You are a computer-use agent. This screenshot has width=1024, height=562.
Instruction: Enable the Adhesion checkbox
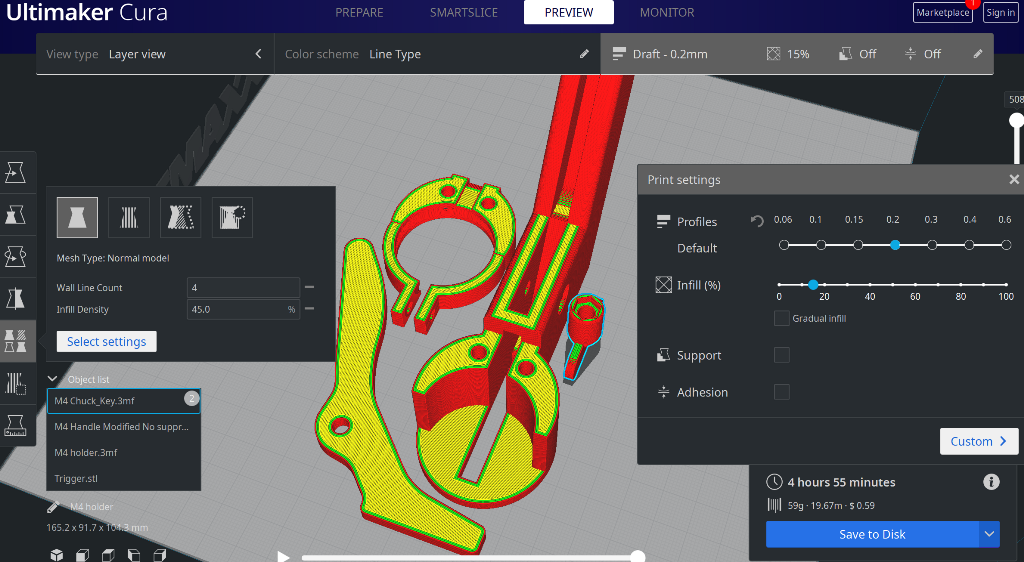[x=782, y=392]
